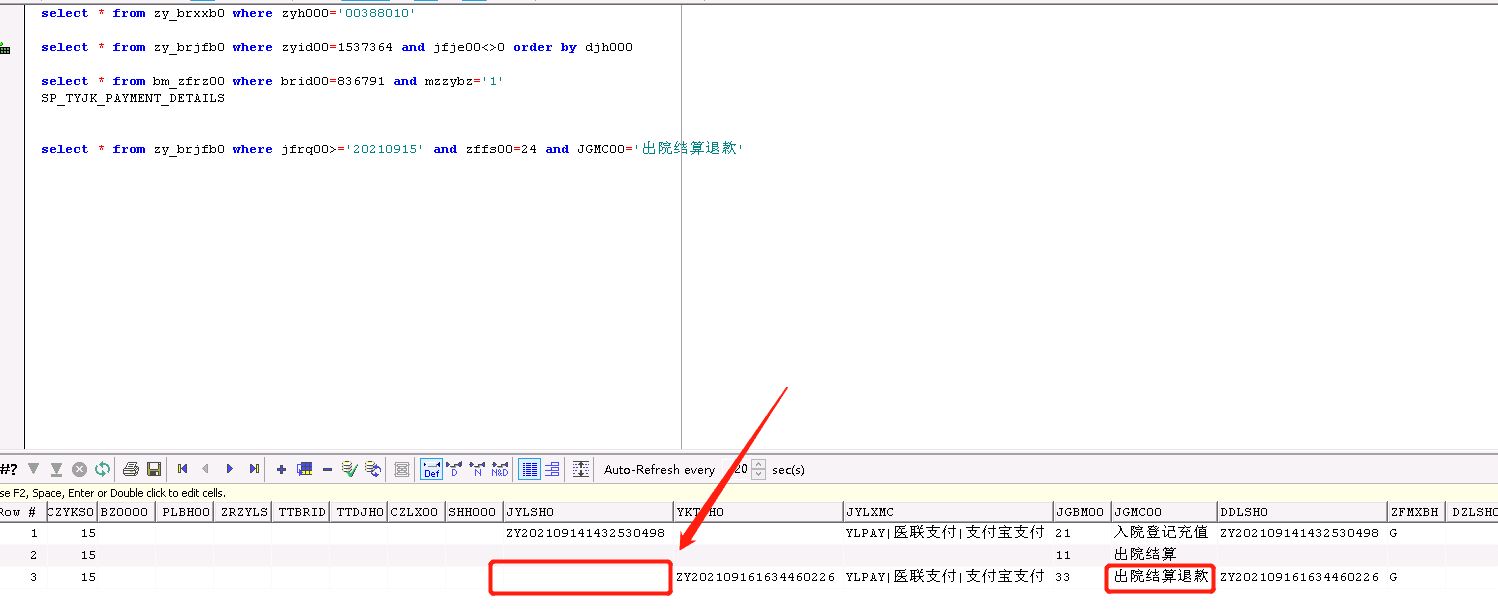The width and height of the screenshot is (1498, 613).
Task: Click the ZFMXBH column header
Action: pos(1416,512)
